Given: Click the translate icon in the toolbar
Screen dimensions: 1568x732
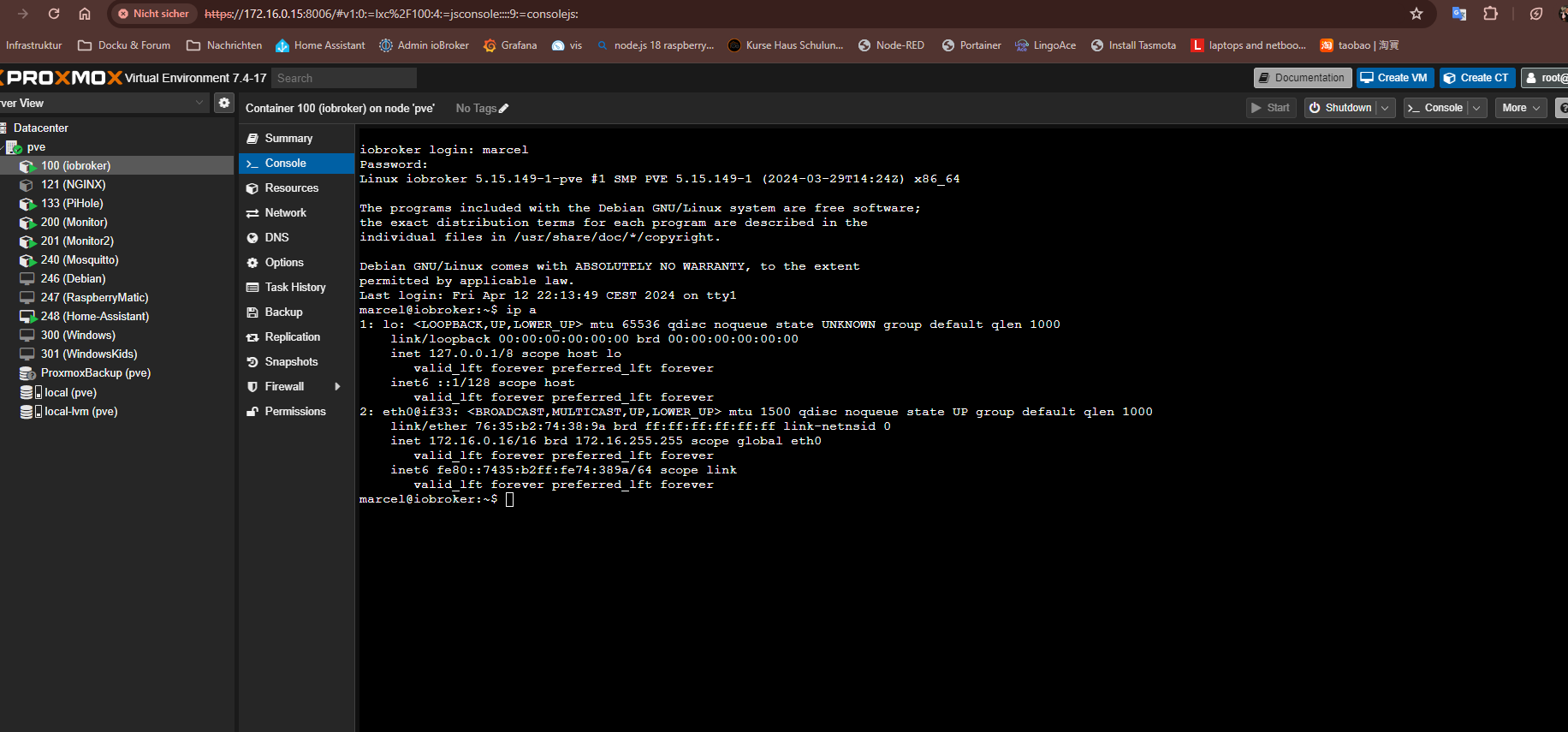Looking at the screenshot, I should tap(1459, 14).
